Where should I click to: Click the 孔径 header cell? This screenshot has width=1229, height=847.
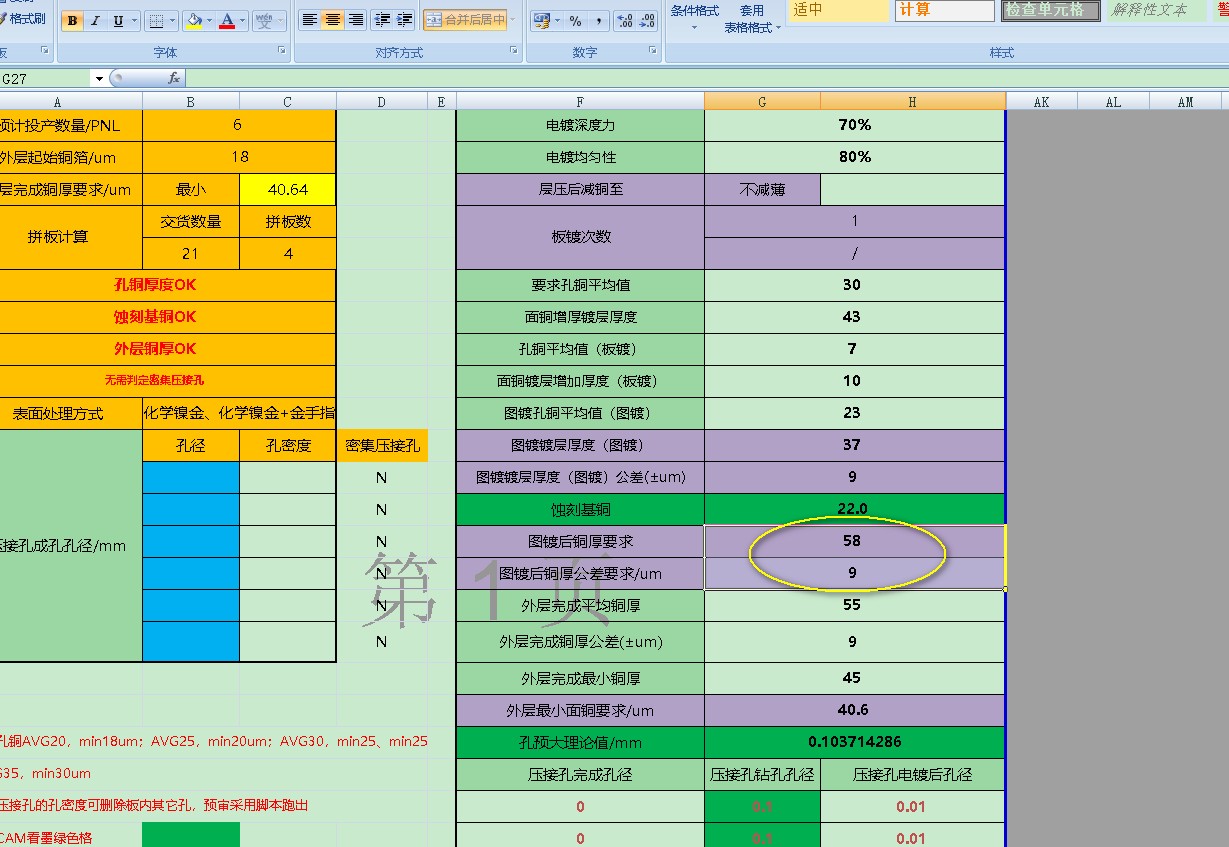pos(190,446)
